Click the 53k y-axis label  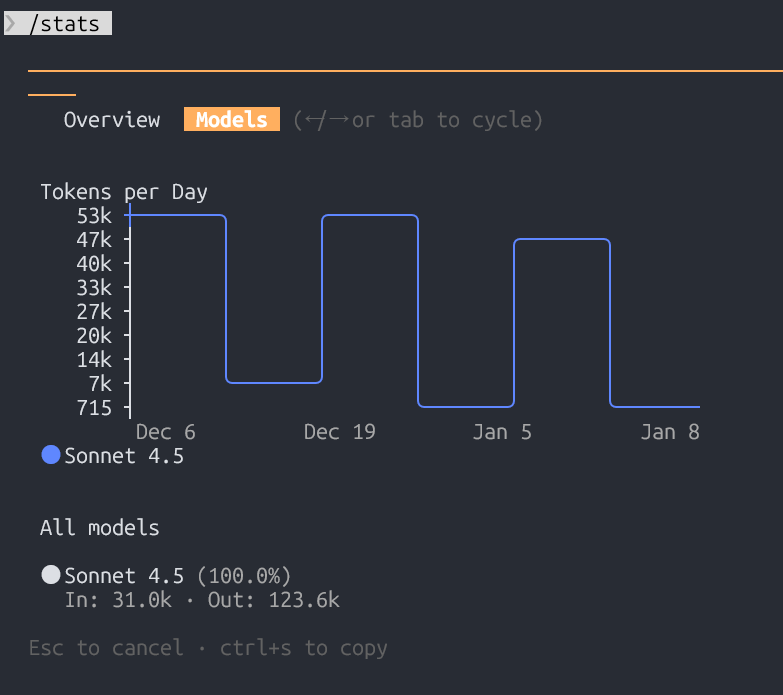(94, 216)
